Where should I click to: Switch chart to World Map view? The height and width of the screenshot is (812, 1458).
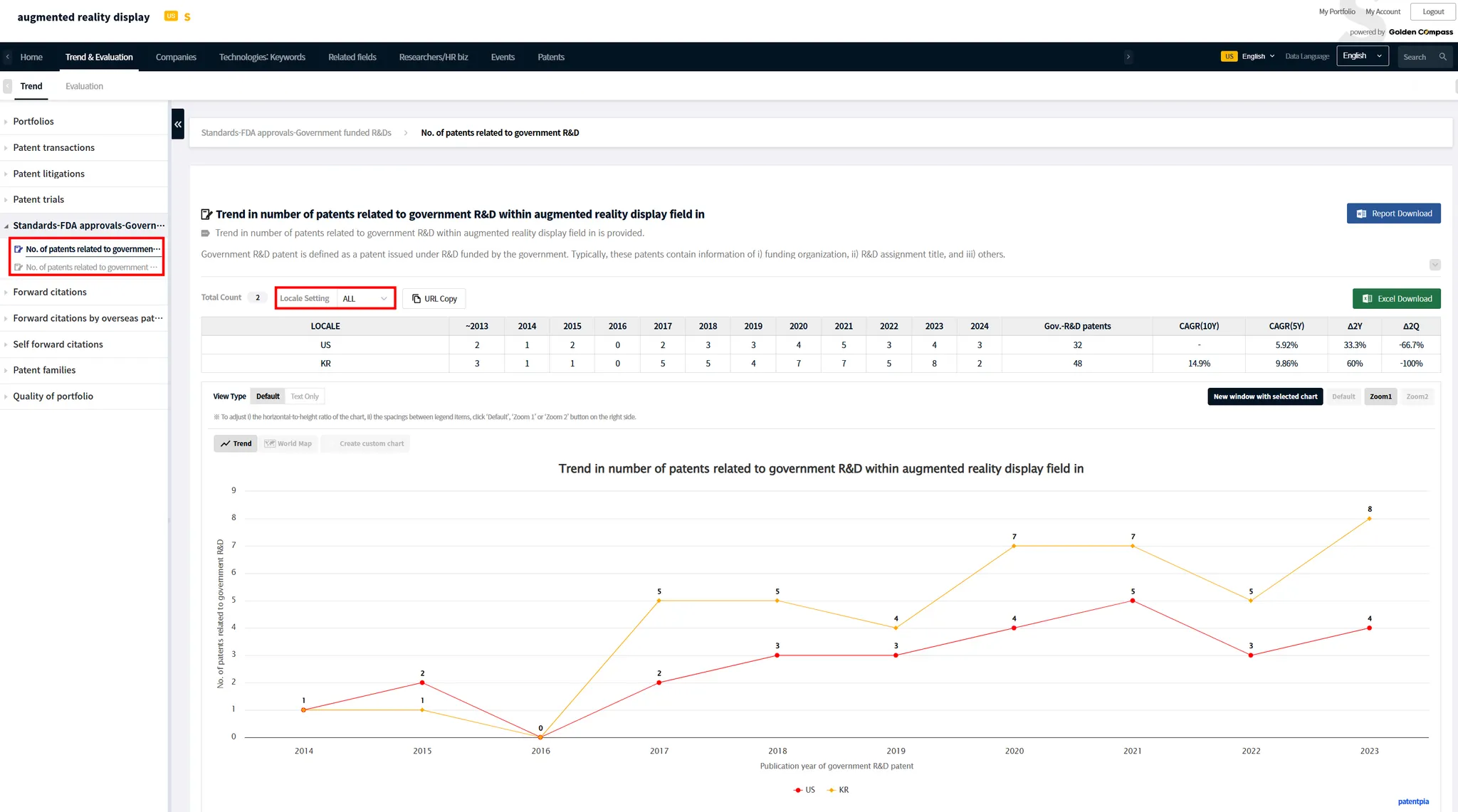click(288, 443)
